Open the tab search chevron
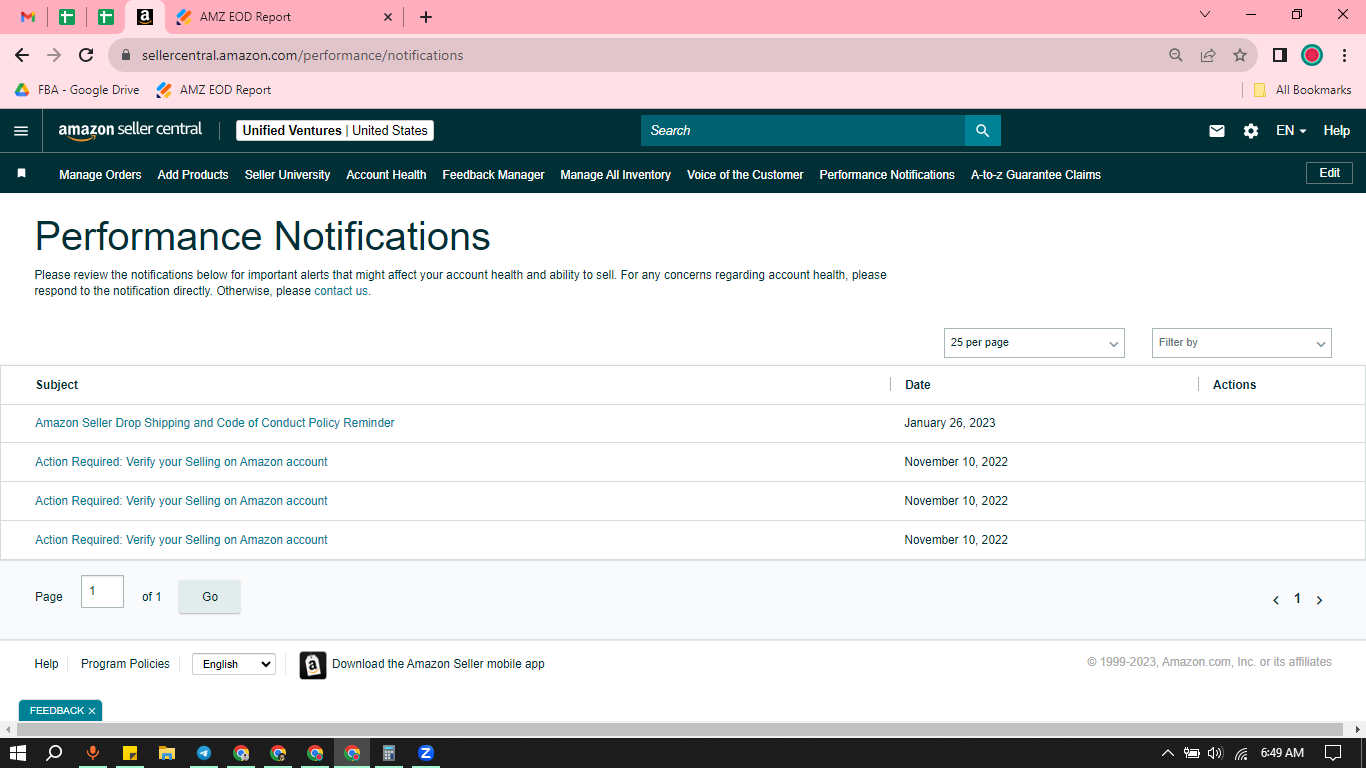The width and height of the screenshot is (1366, 768). coord(1205,15)
